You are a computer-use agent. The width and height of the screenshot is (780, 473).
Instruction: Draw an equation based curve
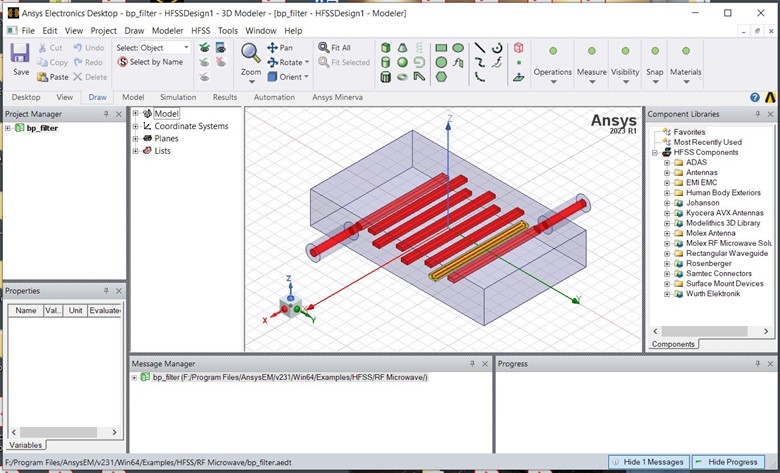click(497, 62)
